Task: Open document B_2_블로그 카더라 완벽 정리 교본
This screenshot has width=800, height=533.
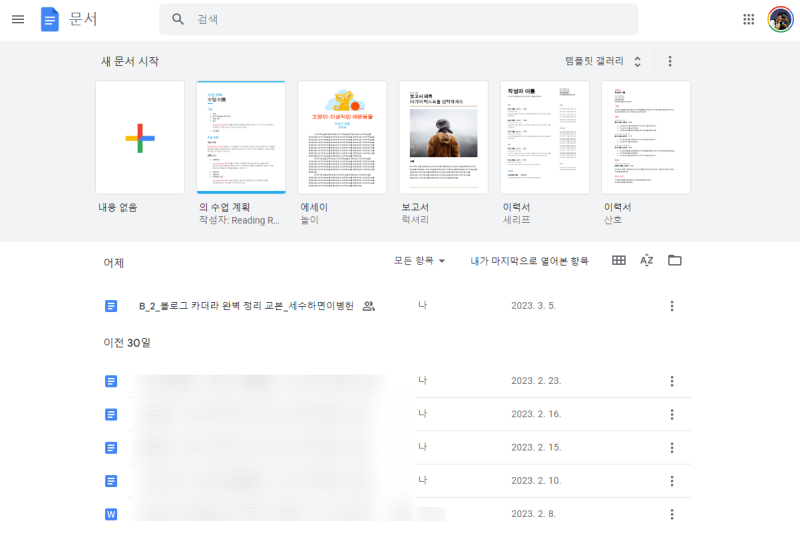Action: pos(246,306)
